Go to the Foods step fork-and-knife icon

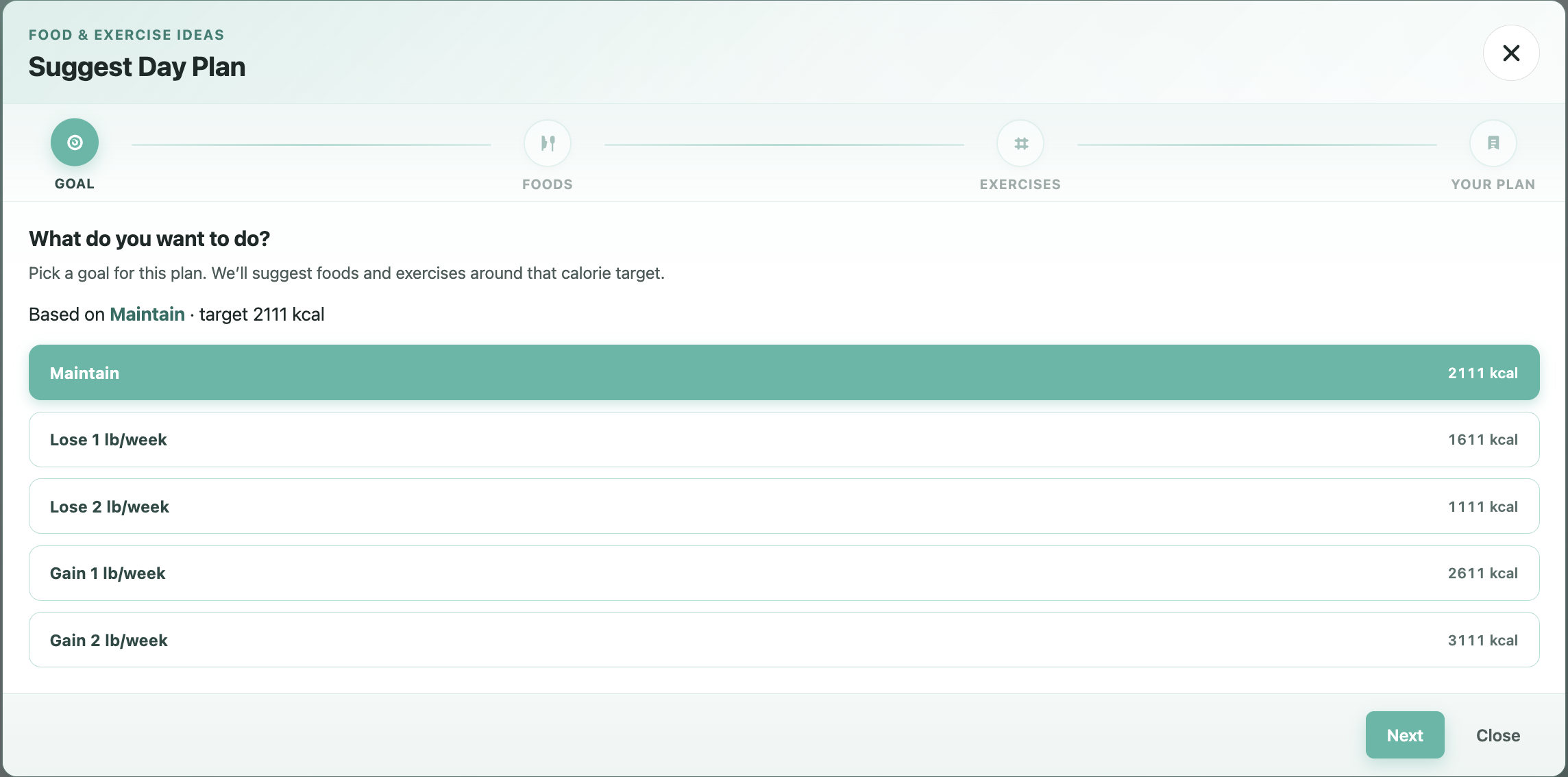(x=548, y=143)
